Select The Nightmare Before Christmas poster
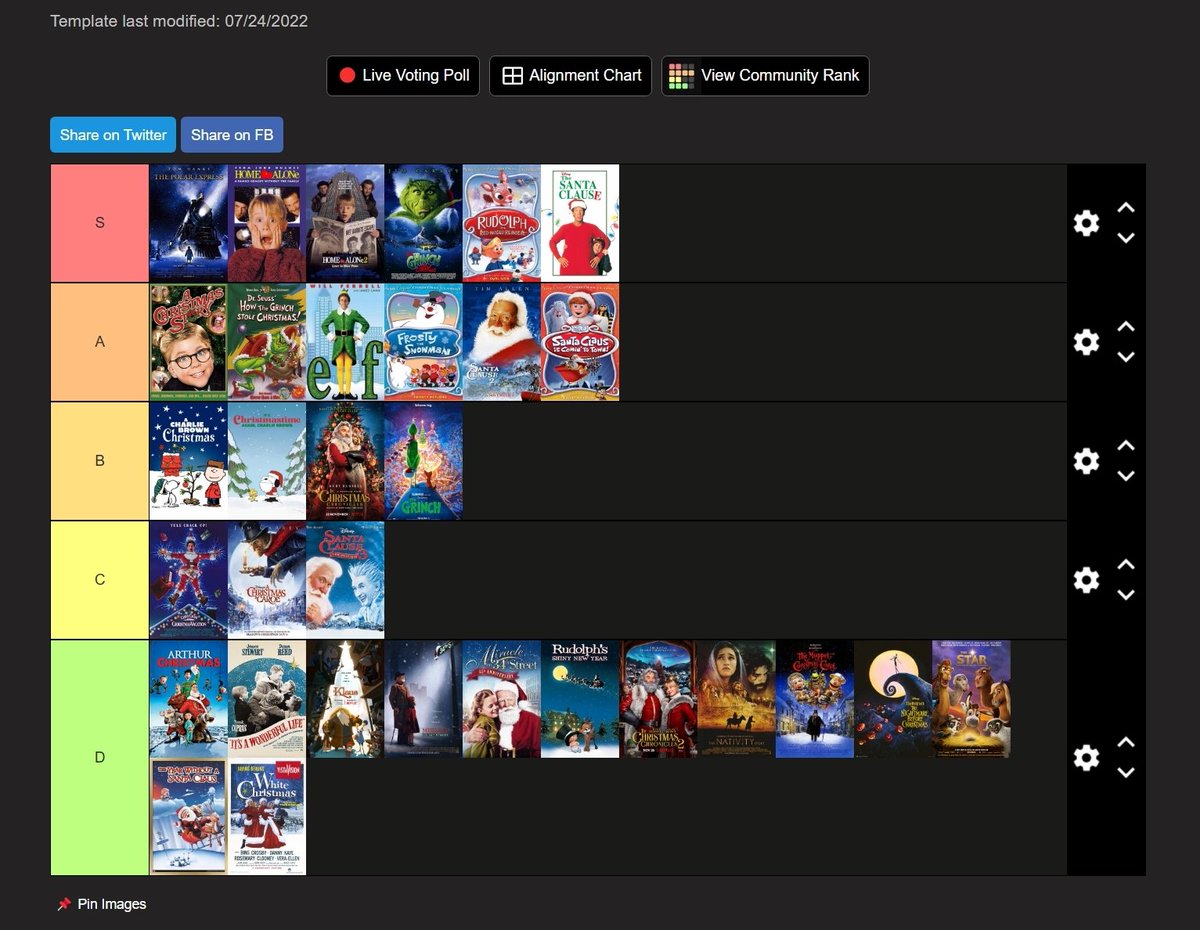Screen dimensions: 1200x930 point(893,699)
